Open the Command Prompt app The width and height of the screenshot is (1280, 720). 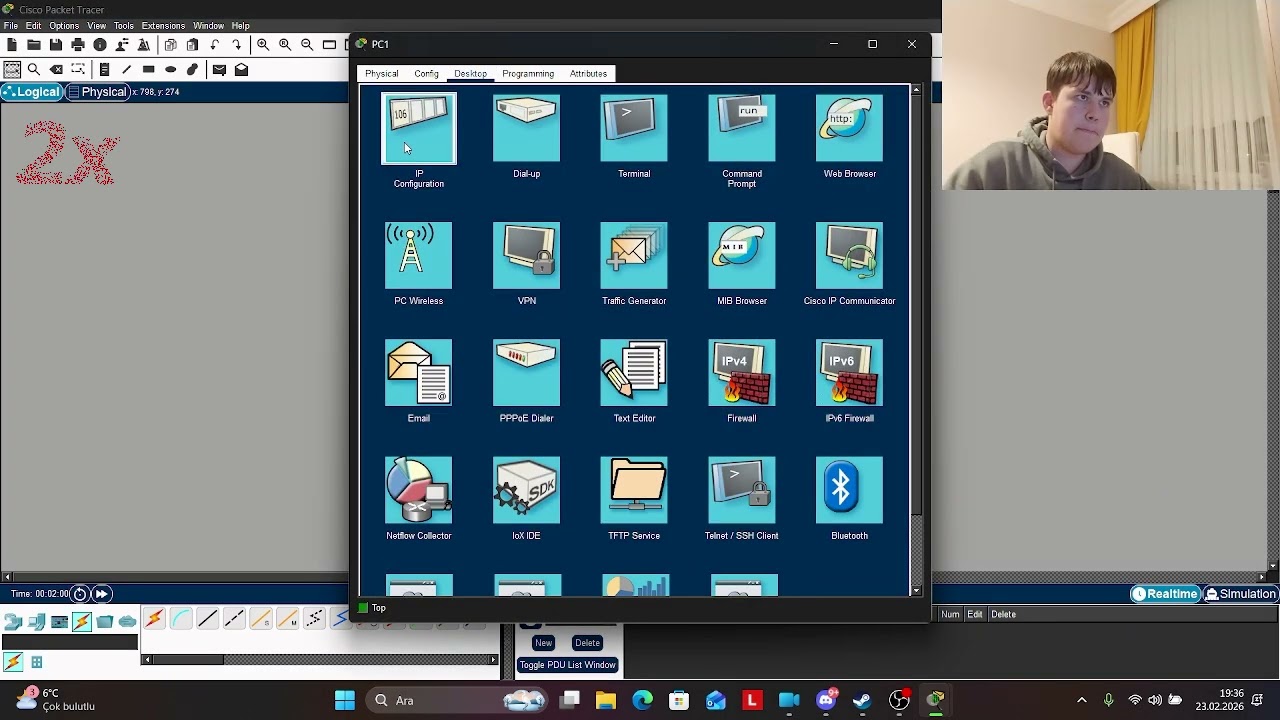742,129
